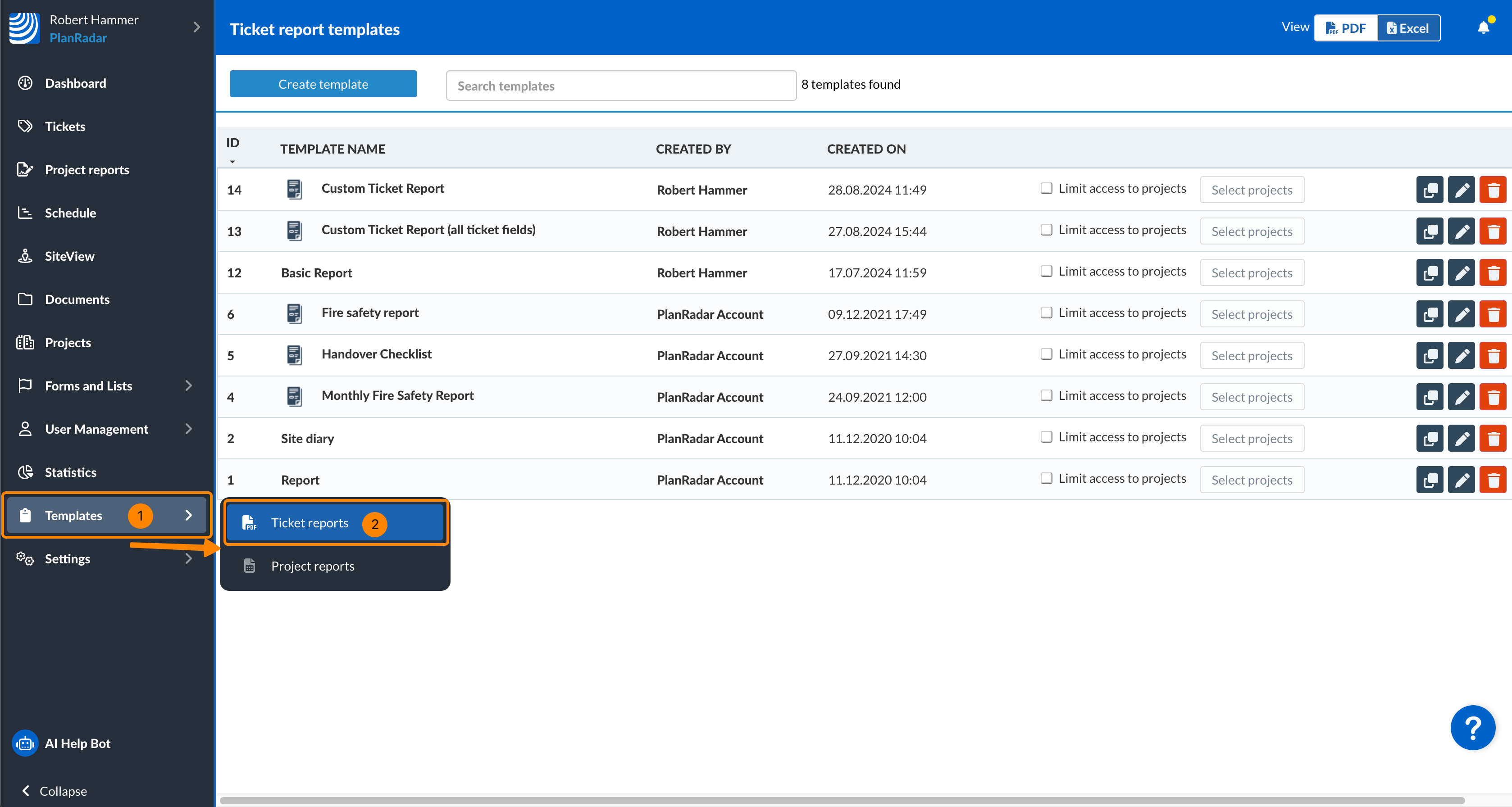Enable Limit access for Basic Report
1512x807 pixels.
pyautogui.click(x=1046, y=271)
